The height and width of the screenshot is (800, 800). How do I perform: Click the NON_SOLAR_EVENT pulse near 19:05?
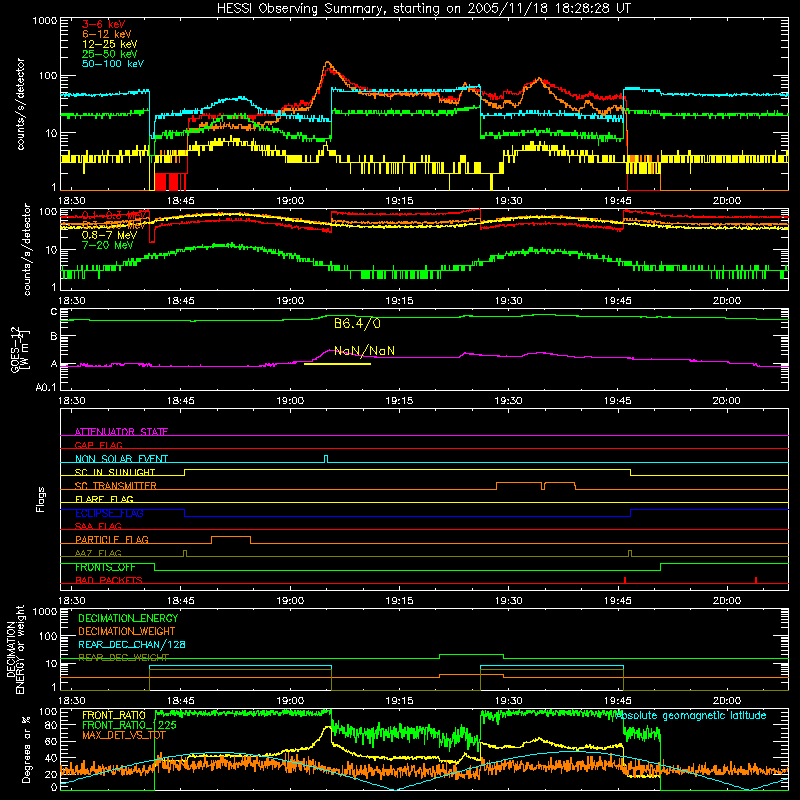(x=327, y=459)
